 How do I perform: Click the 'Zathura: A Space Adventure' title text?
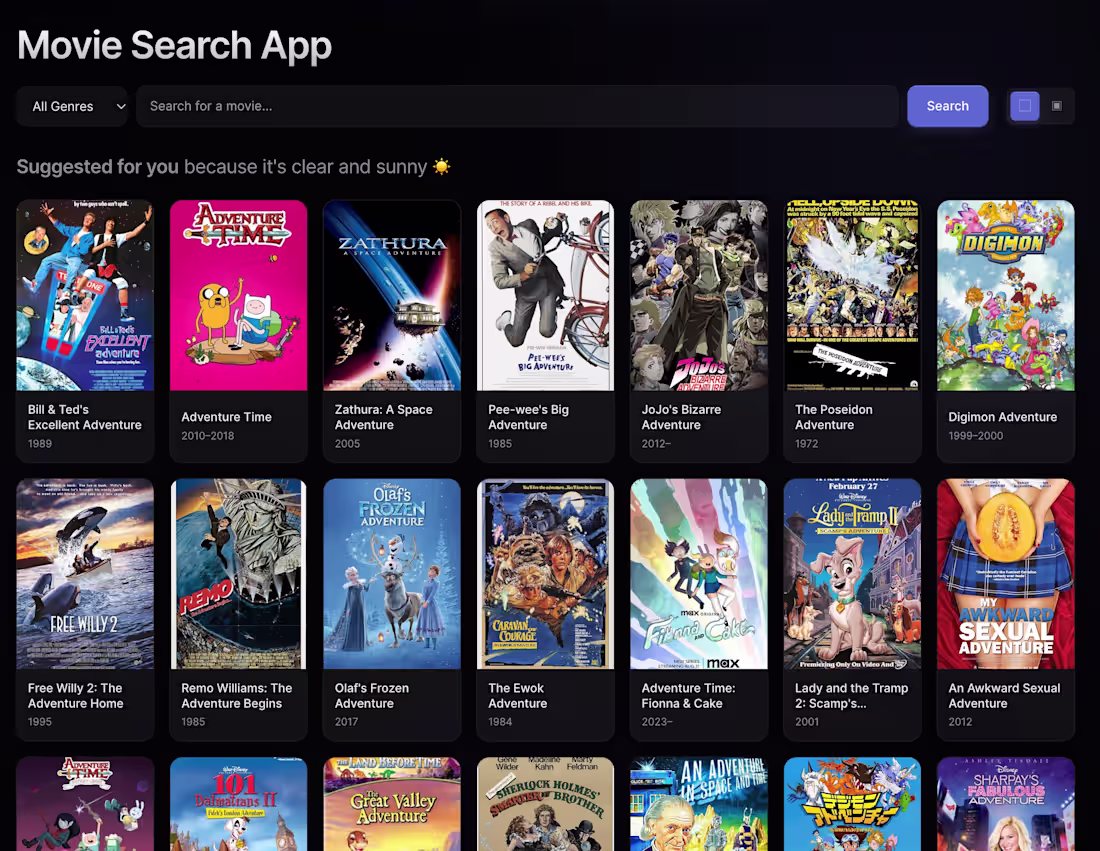(x=384, y=417)
